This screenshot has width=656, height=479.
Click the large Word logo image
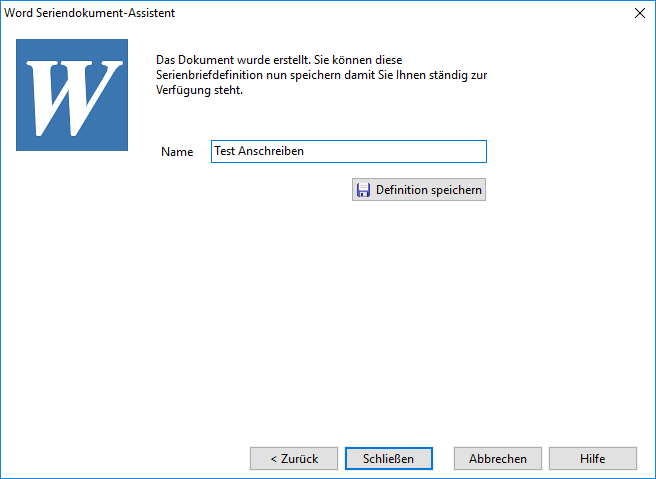tap(72, 95)
